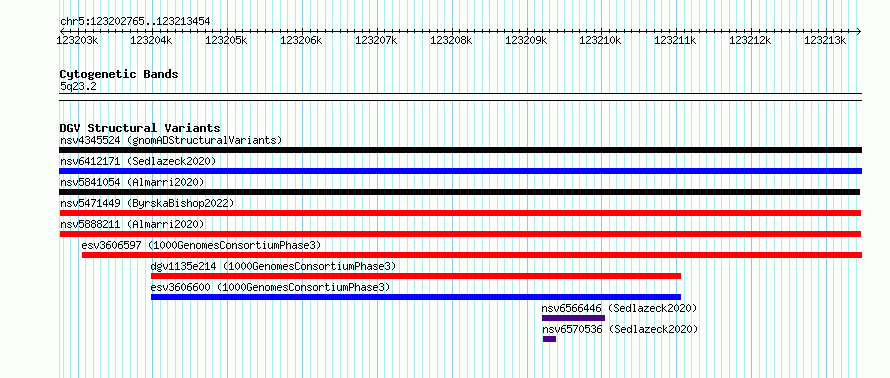This screenshot has height=378, width=890.
Task: Click the purple bar for nsv6566446
Action: (x=573, y=318)
